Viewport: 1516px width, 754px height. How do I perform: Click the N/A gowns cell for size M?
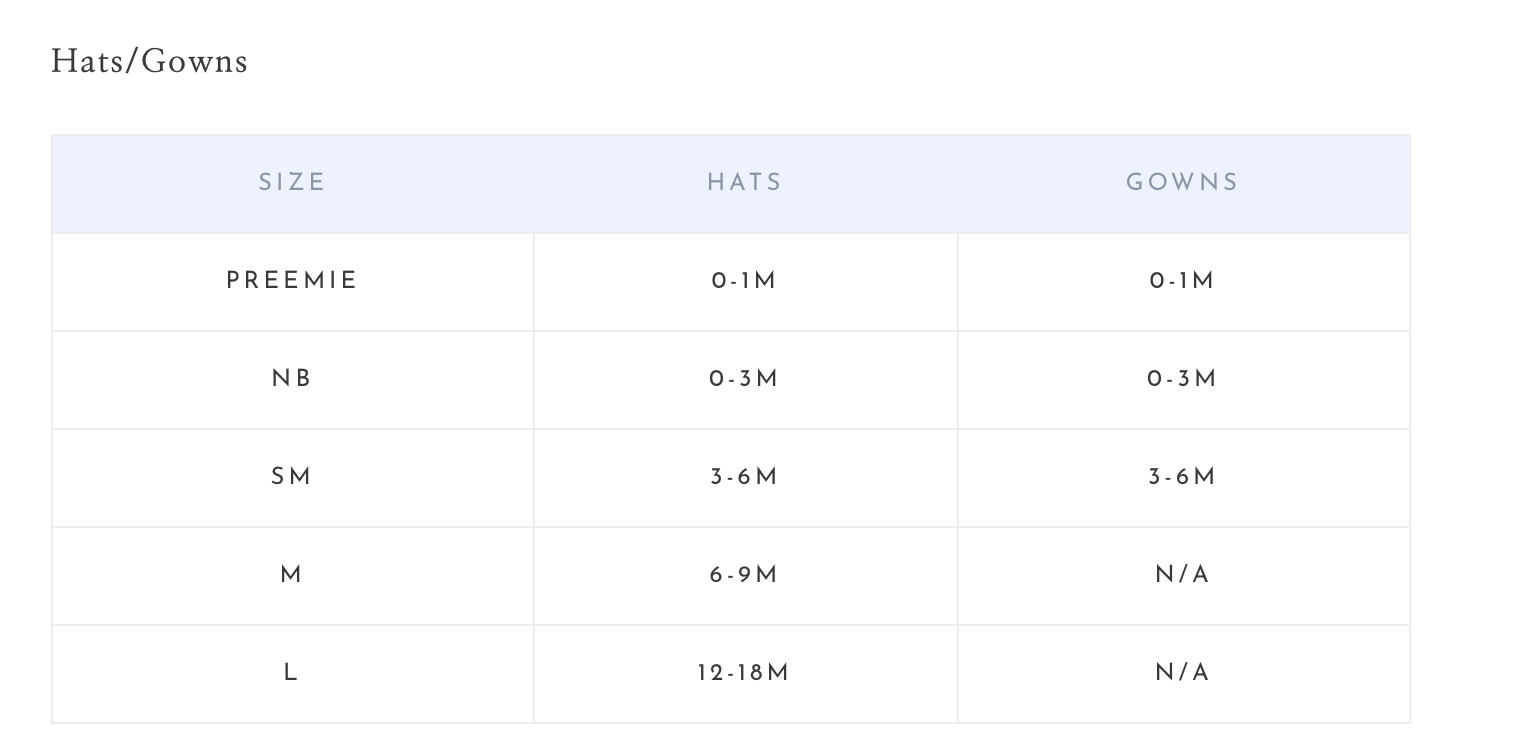[x=1182, y=575]
